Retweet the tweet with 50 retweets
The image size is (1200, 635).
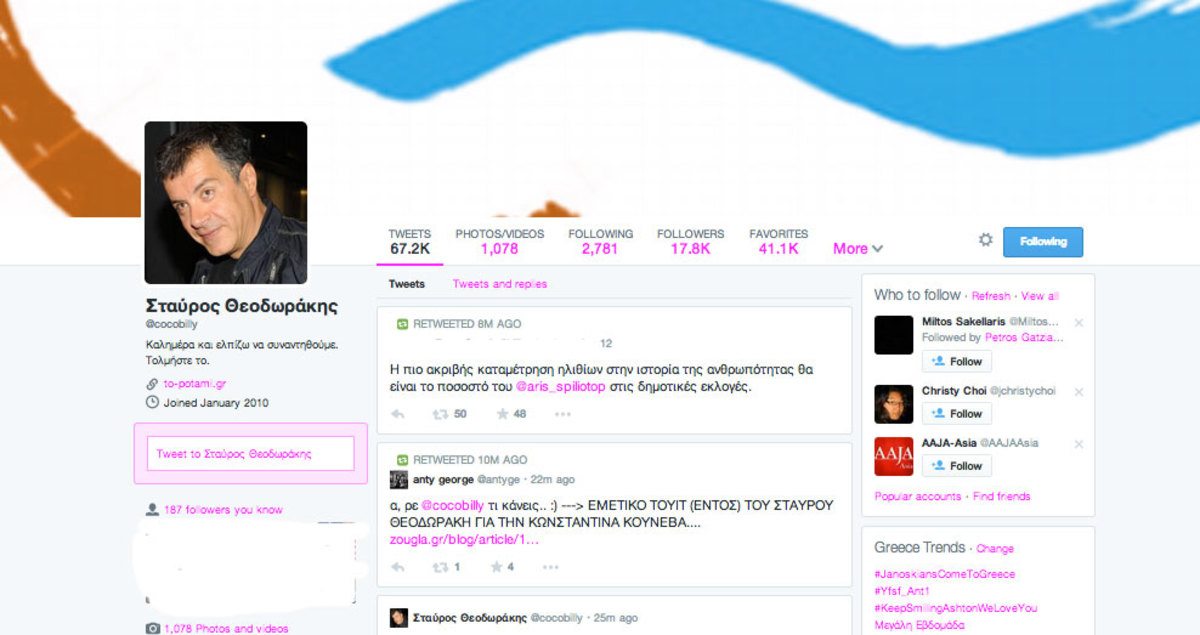coord(440,414)
